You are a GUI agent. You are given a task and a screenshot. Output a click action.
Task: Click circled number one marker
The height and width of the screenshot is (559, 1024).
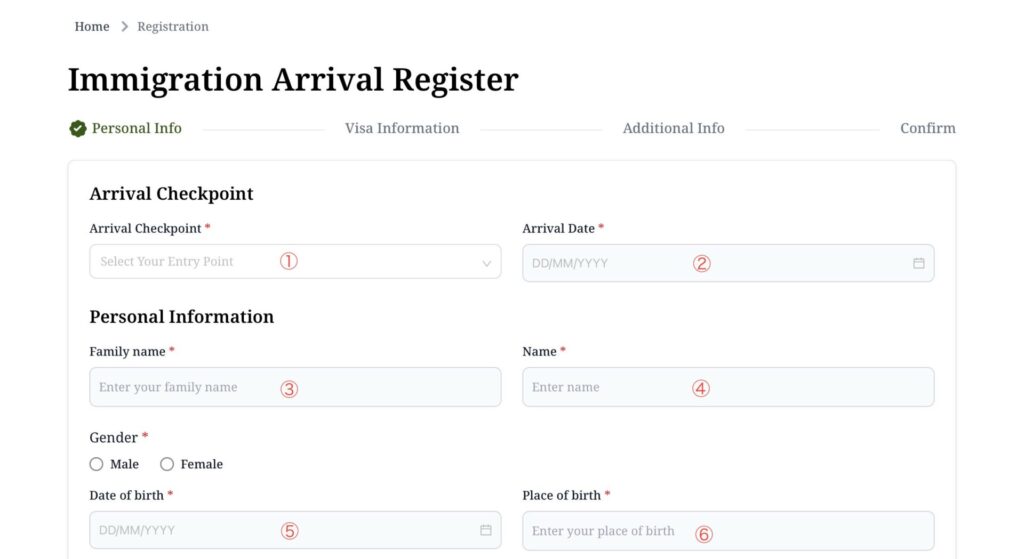pyautogui.click(x=289, y=261)
